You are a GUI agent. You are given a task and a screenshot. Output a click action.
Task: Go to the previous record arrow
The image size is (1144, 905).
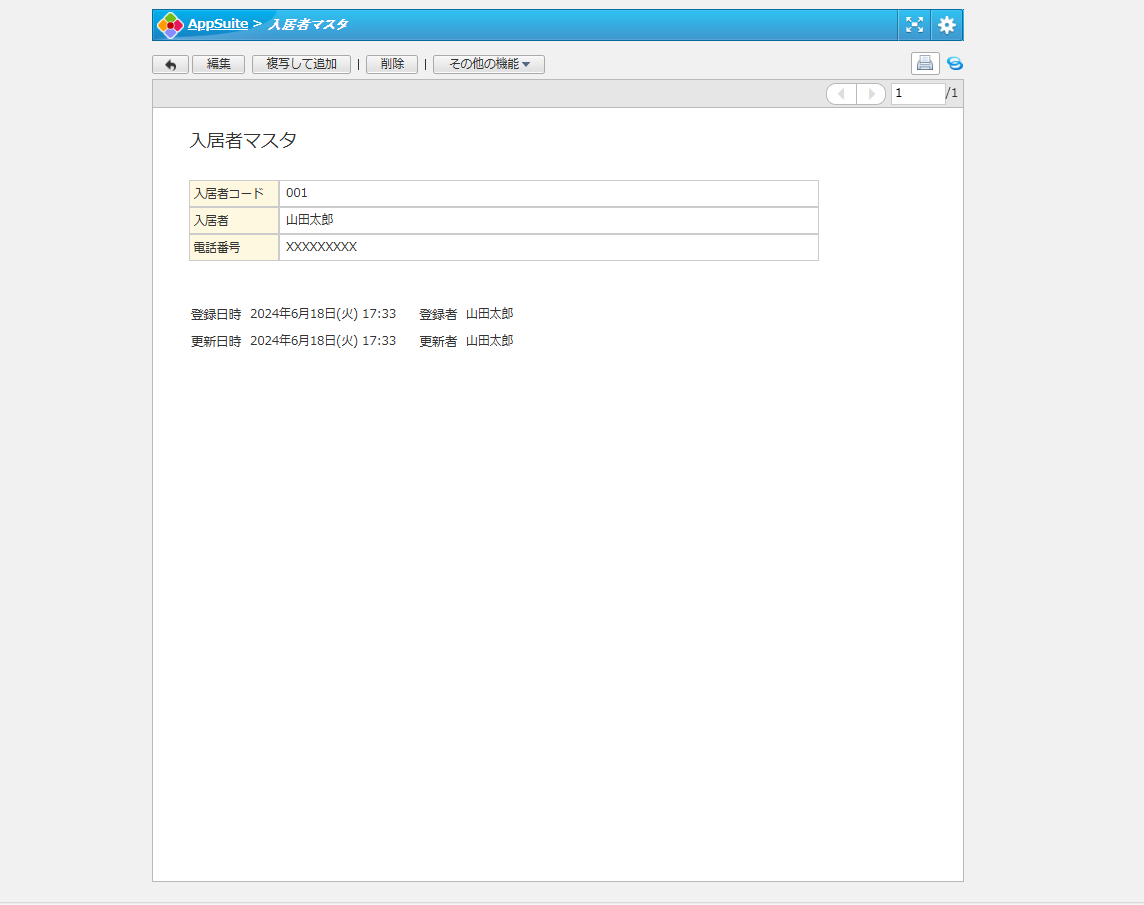[842, 94]
